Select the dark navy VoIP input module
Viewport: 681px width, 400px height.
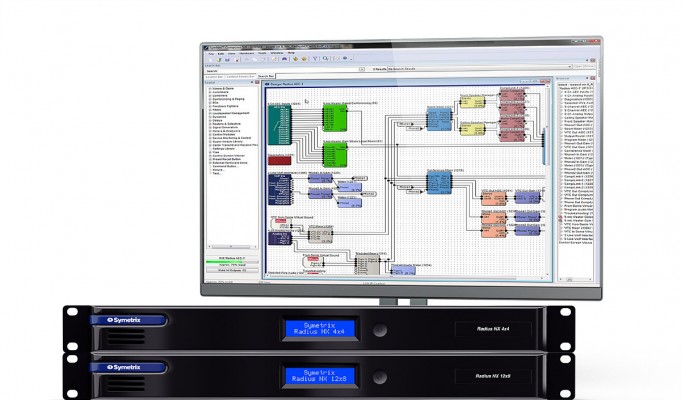280,189
